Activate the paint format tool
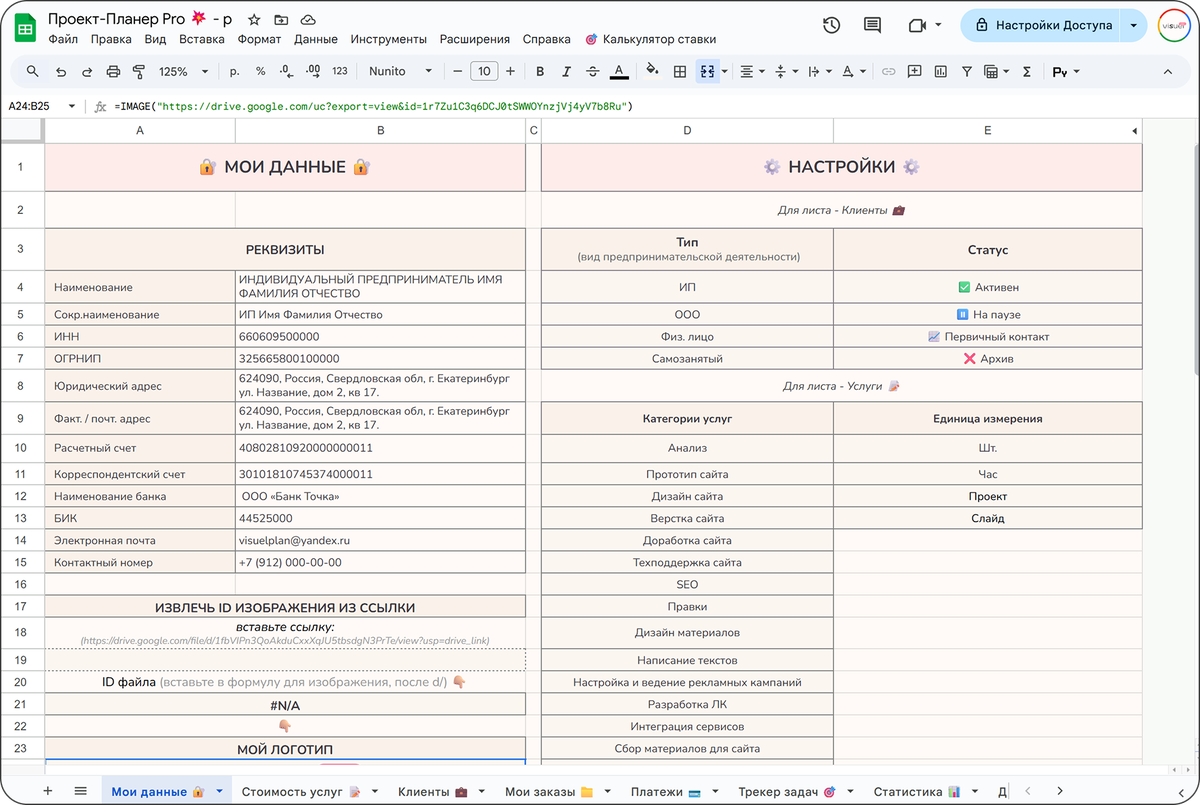 tap(139, 72)
